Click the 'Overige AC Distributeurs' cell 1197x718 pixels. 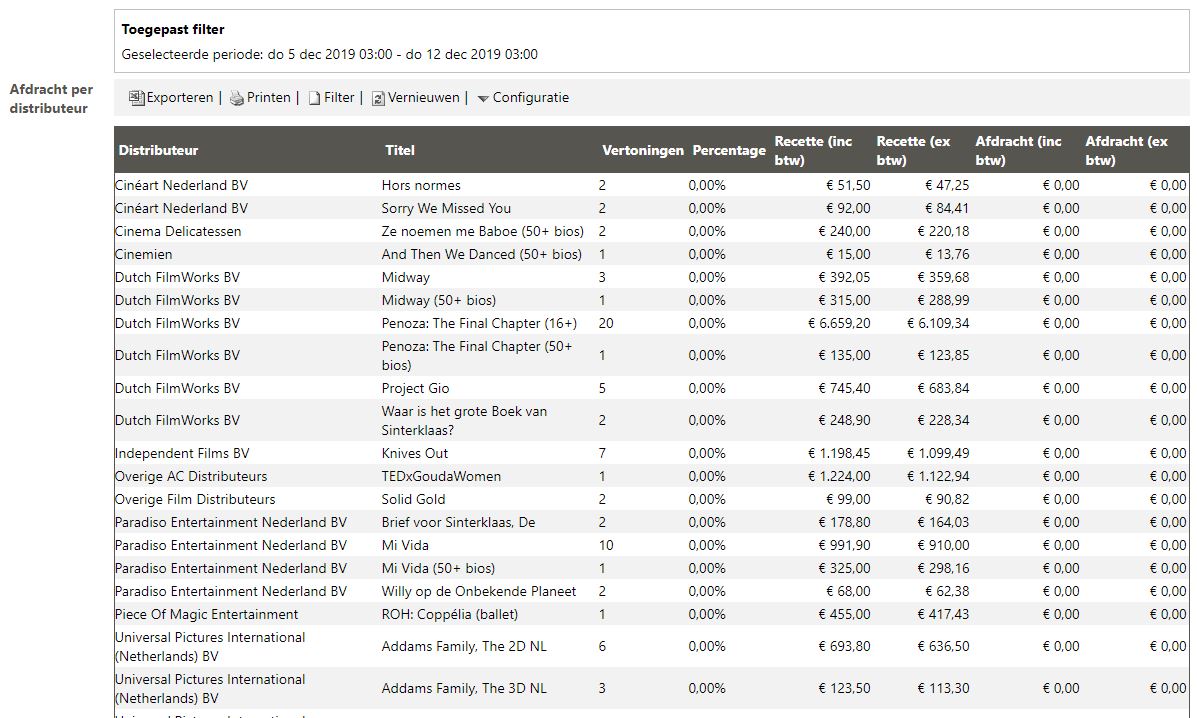point(191,476)
